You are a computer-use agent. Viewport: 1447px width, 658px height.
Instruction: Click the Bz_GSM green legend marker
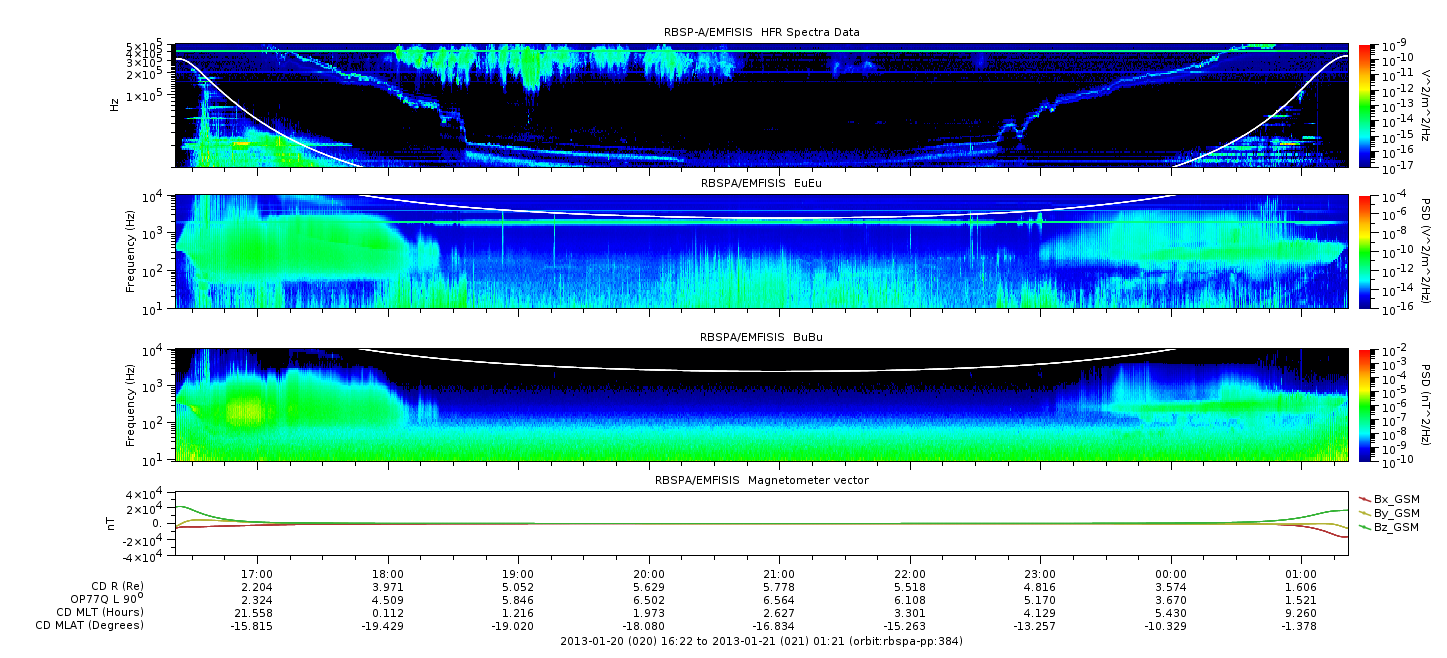tap(1366, 526)
